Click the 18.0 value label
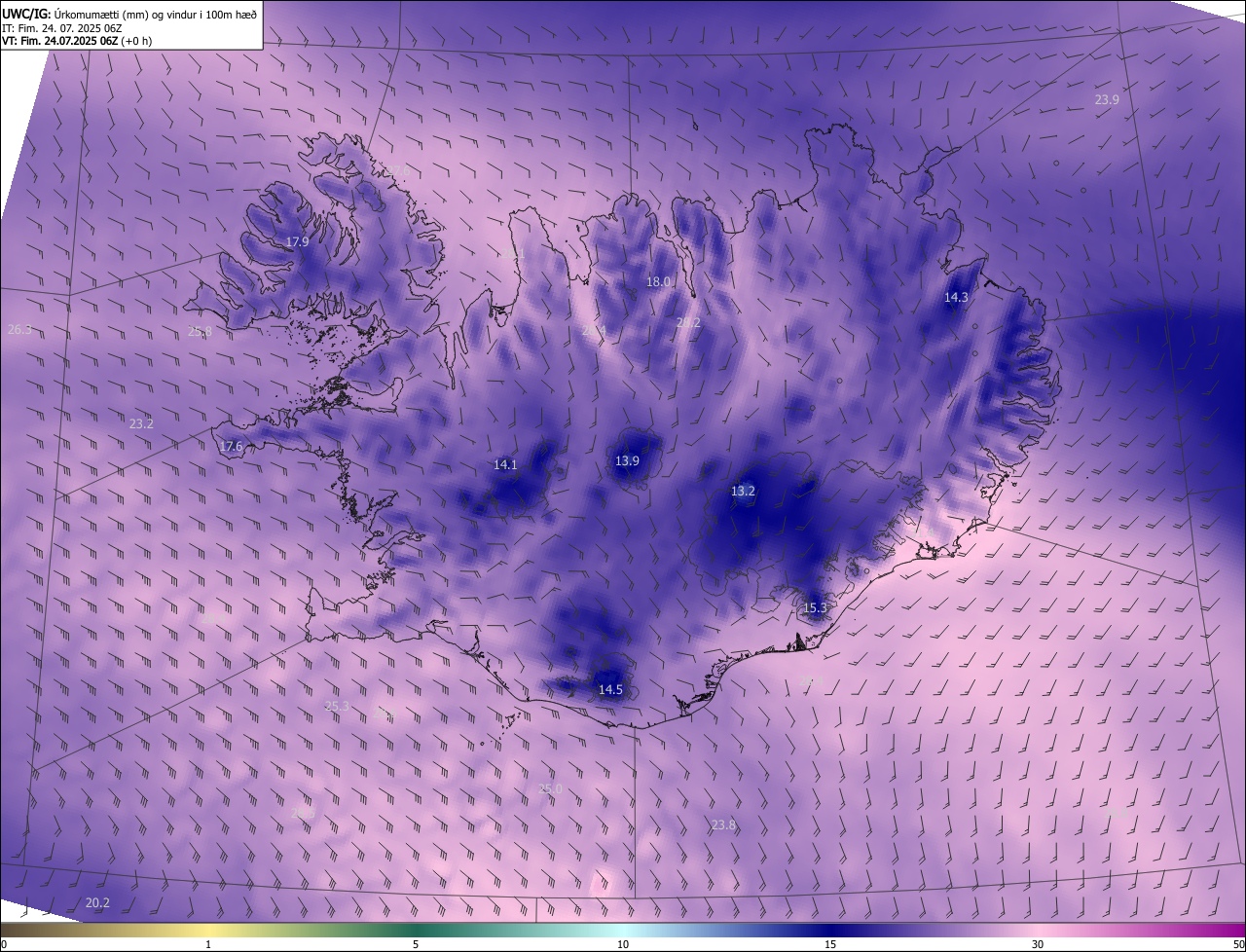The height and width of the screenshot is (952, 1246). pos(659,282)
